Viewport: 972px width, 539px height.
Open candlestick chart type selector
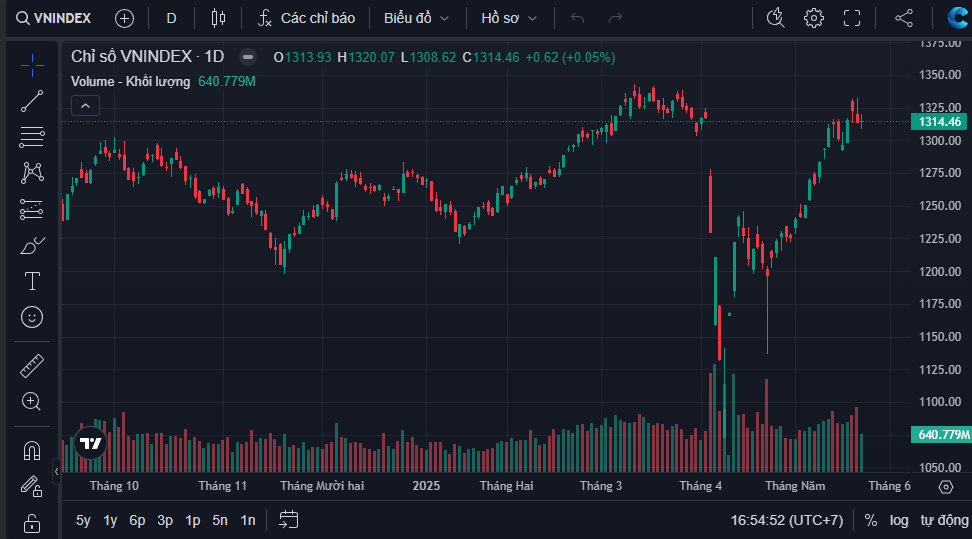[x=218, y=19]
